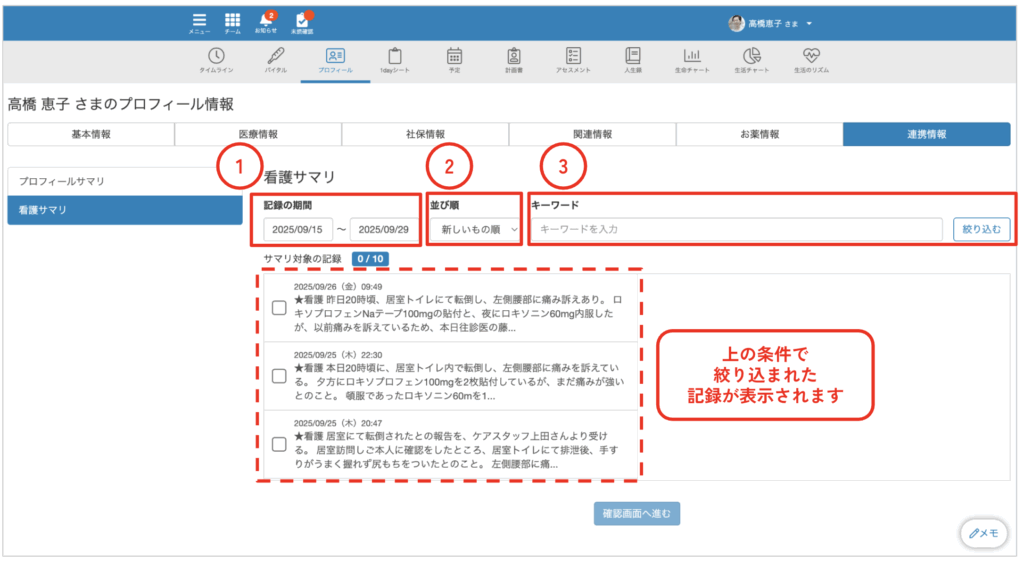Click the キーワード input field

(x=737, y=230)
